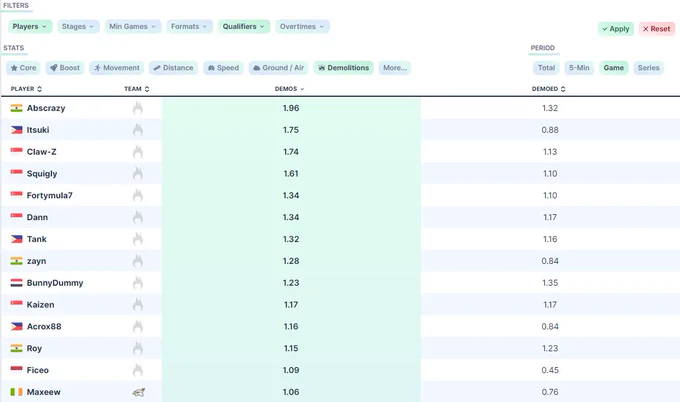Click the team logo in Itsuki's row
The height and width of the screenshot is (402, 680).
(x=137, y=130)
